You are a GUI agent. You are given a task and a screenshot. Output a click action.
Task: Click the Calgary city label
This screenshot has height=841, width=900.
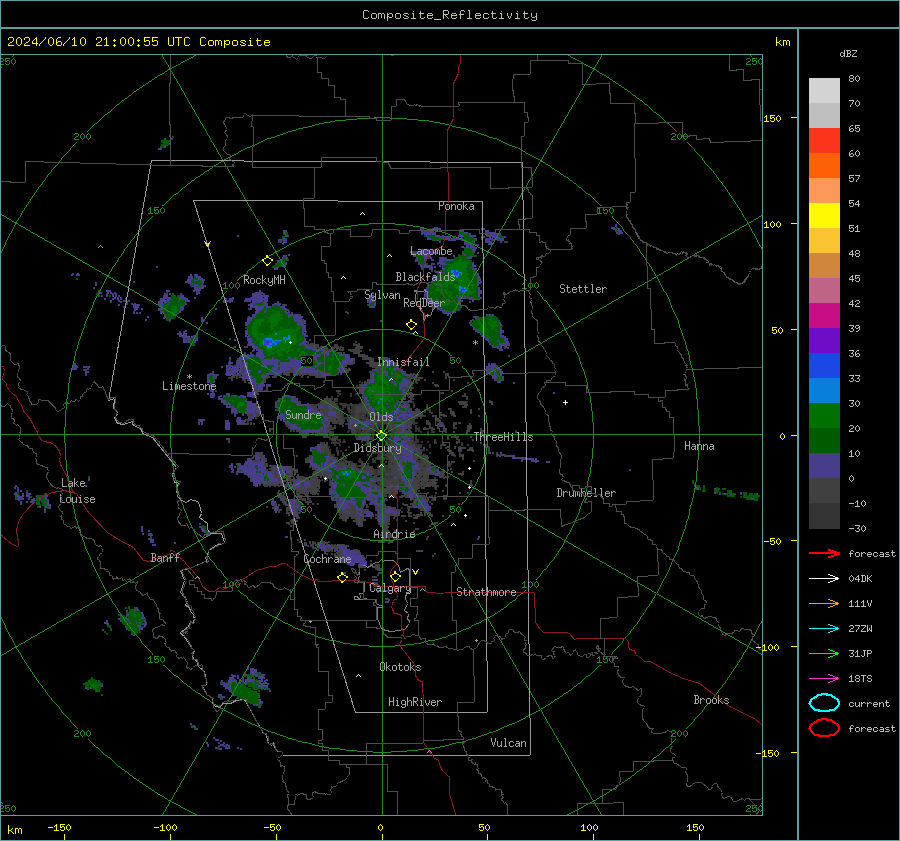[x=390, y=588]
